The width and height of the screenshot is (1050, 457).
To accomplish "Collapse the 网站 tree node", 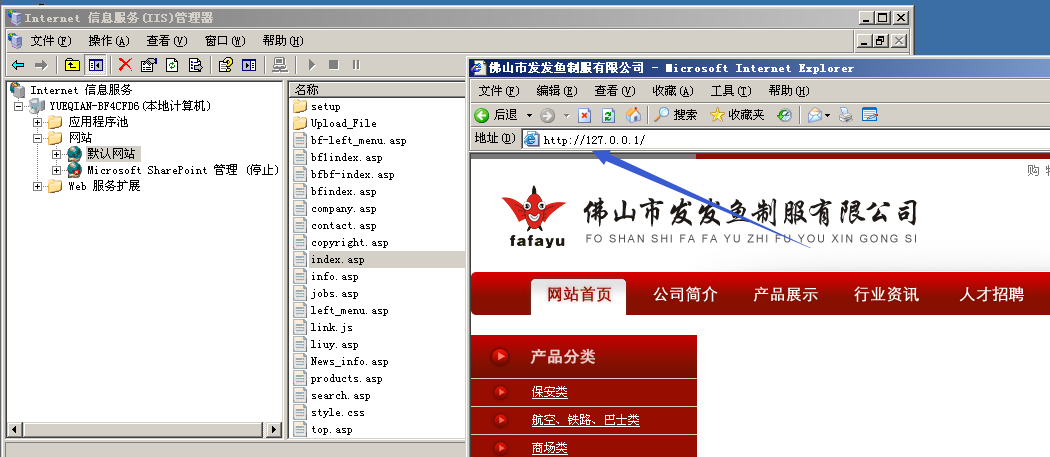I will click(38, 138).
